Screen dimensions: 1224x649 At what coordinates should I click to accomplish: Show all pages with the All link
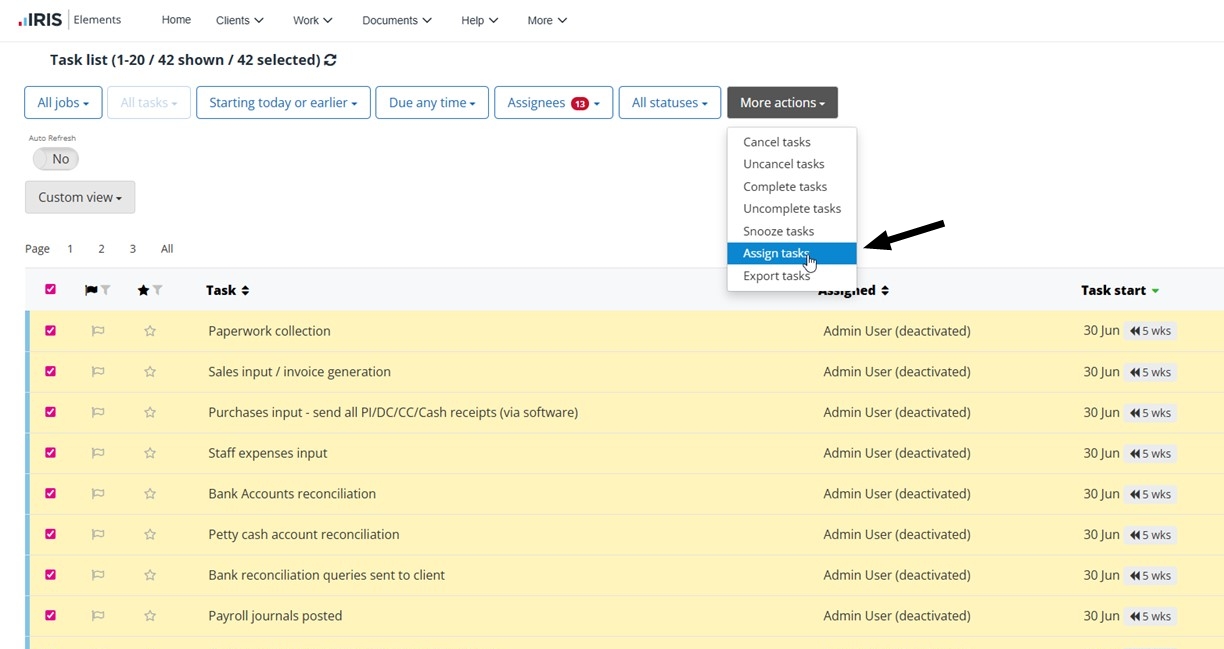click(x=166, y=248)
